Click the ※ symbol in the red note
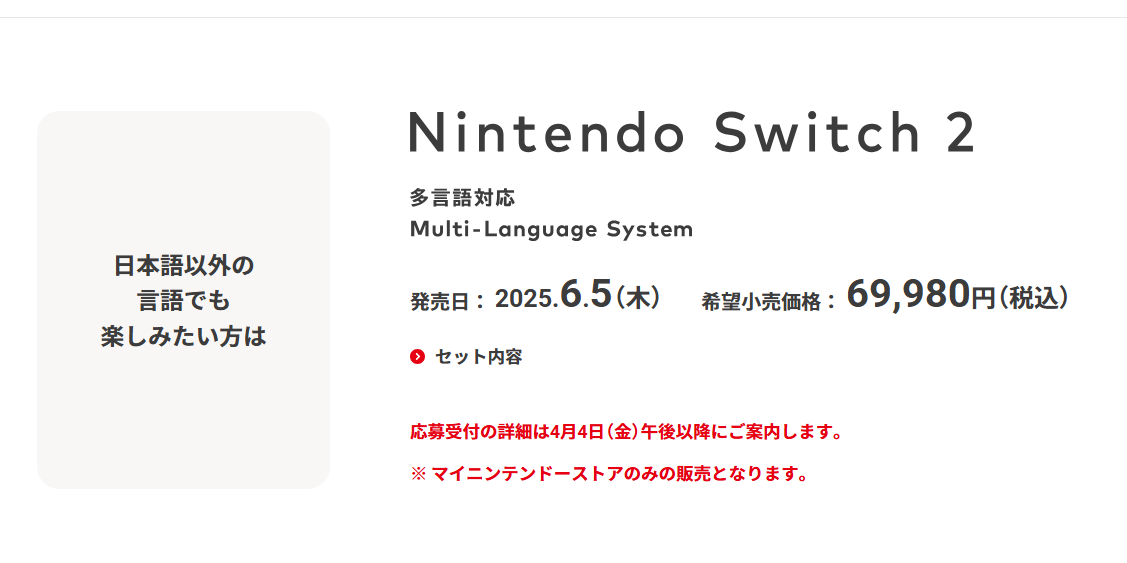 (x=418, y=475)
